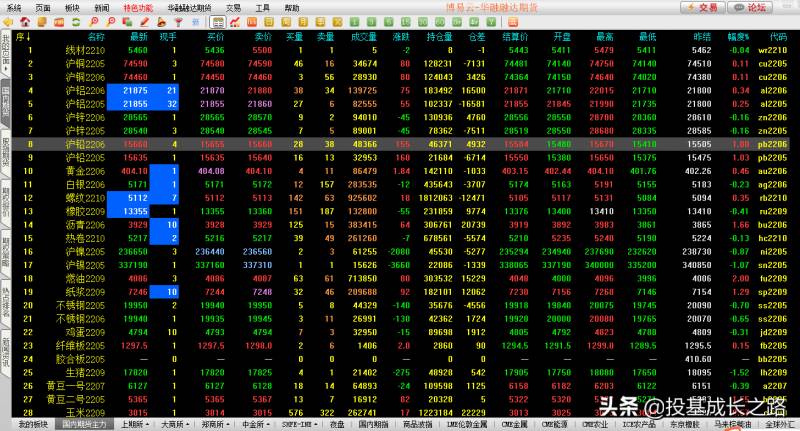Go to home via the red house icon
Image resolution: width=800 pixels, height=431 pixels.
[x=25, y=22]
